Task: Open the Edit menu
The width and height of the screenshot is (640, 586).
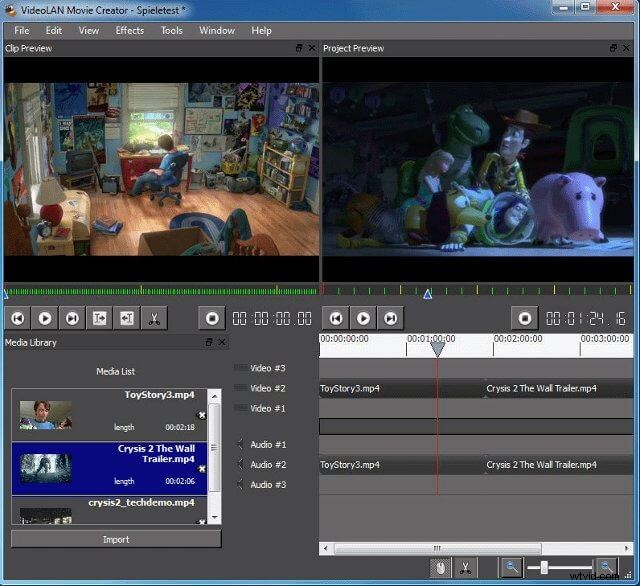Action: [x=54, y=31]
